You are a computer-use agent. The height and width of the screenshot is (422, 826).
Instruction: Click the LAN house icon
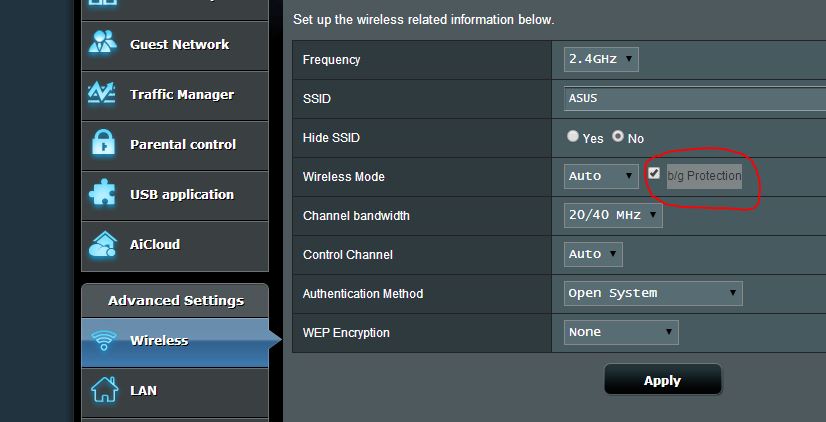[104, 389]
